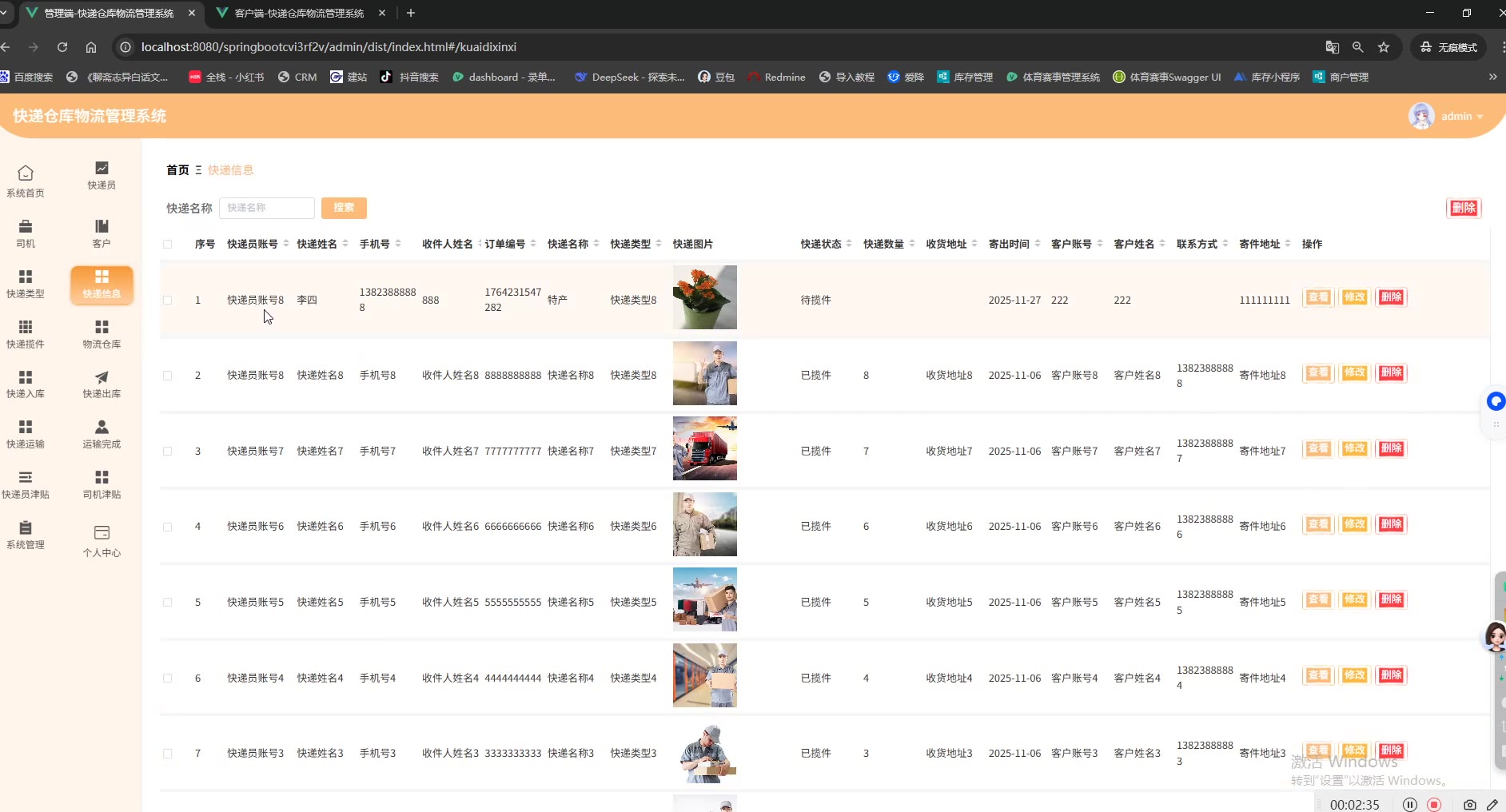Sort the table by 寄出时间 column

(1038, 244)
